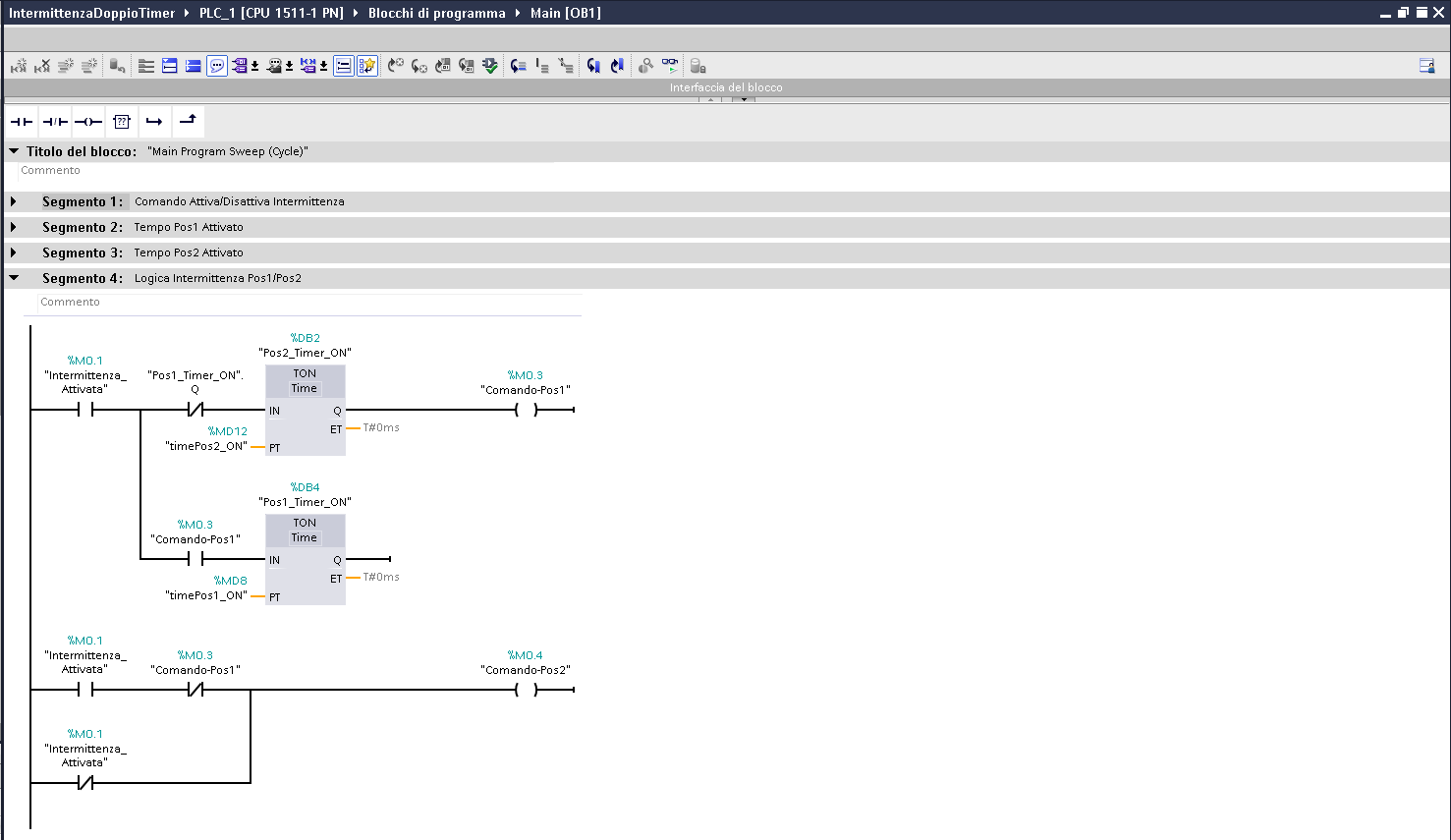Click the timePos2_ON operand label

coord(206,446)
